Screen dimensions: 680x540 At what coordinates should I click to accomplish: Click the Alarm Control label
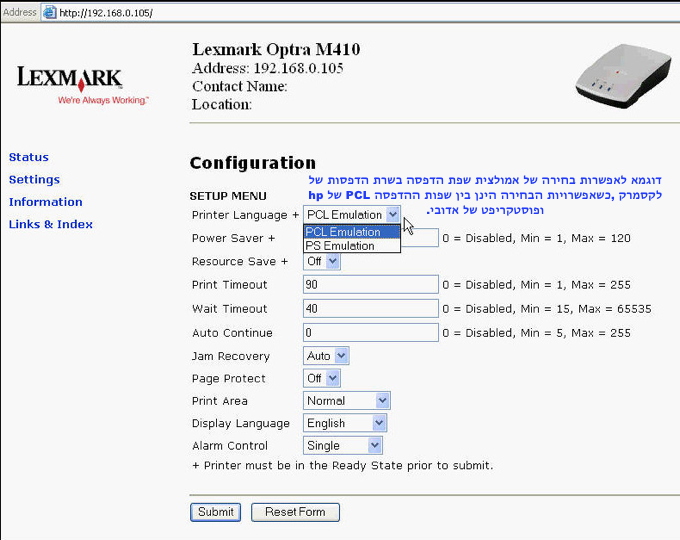click(230, 446)
